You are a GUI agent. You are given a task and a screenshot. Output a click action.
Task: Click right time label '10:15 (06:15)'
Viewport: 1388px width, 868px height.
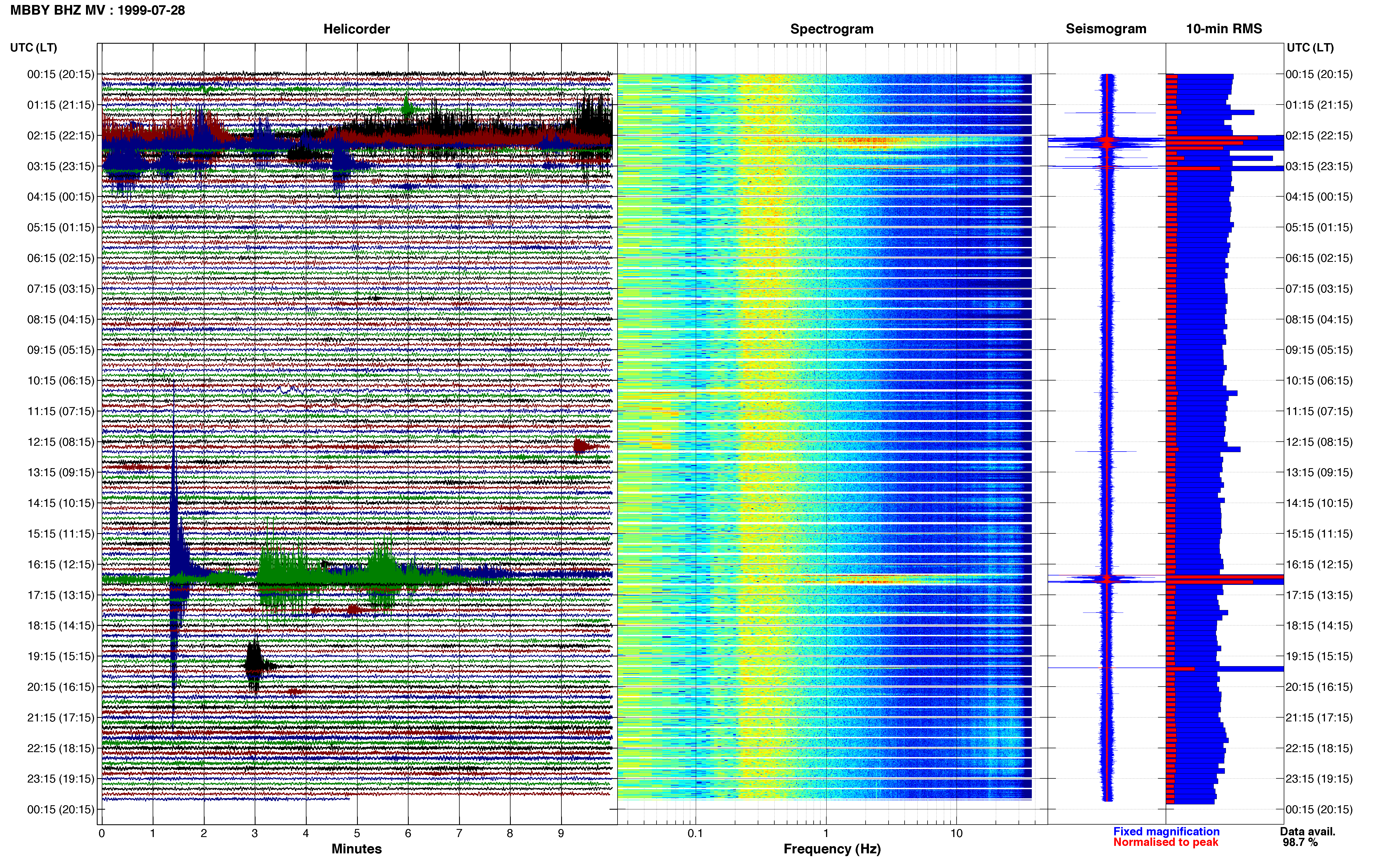(x=1319, y=380)
